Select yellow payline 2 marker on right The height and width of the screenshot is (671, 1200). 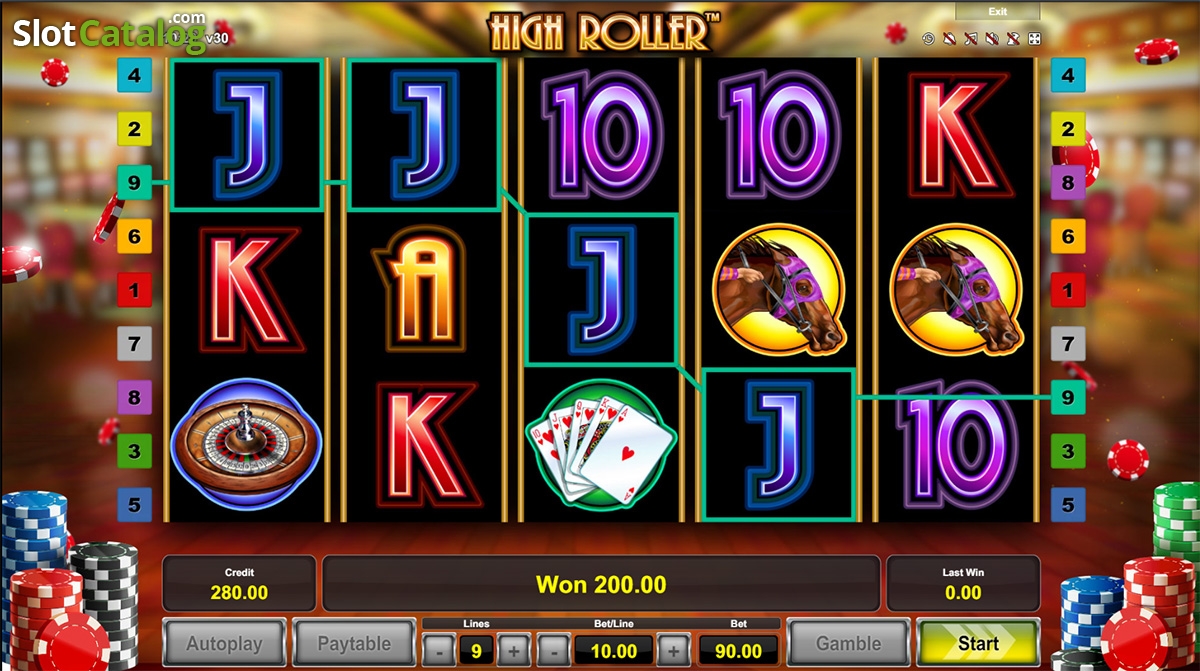1068,128
